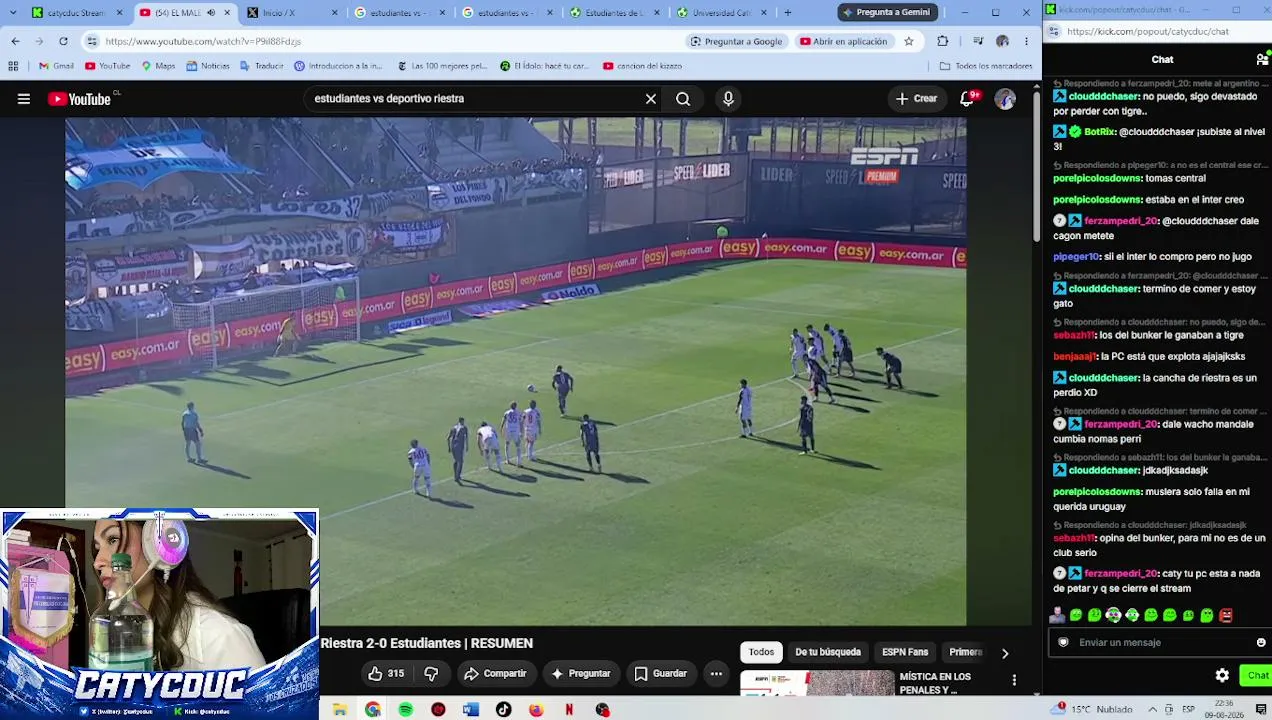1272x720 pixels.
Task: Open Kick chat users list icon
Action: pos(1262,60)
